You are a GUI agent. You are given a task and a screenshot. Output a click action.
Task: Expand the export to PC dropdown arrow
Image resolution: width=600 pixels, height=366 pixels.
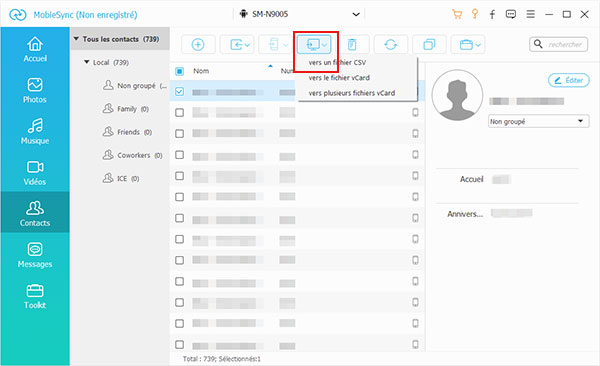point(324,45)
